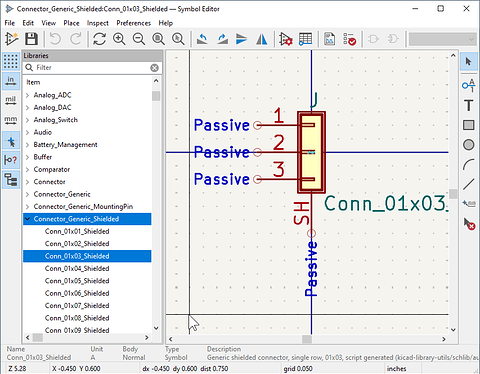
Task: Zoom in on the canvas
Action: click(x=119, y=39)
